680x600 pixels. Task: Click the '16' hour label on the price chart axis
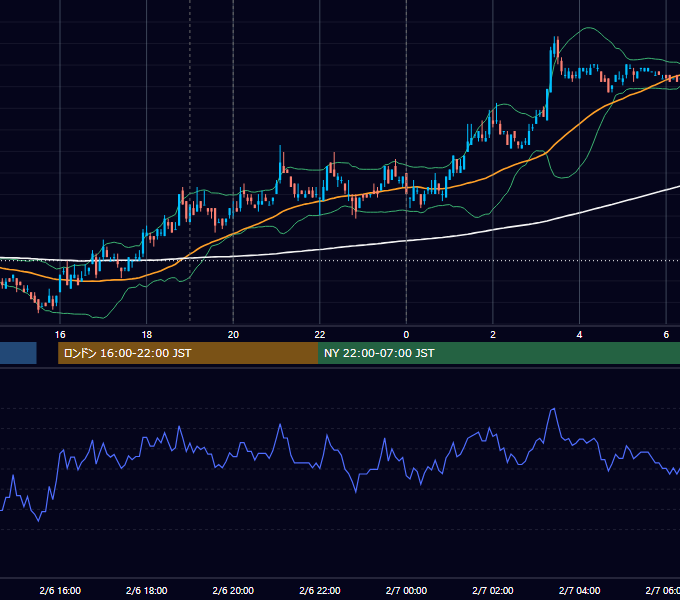[x=60, y=334]
